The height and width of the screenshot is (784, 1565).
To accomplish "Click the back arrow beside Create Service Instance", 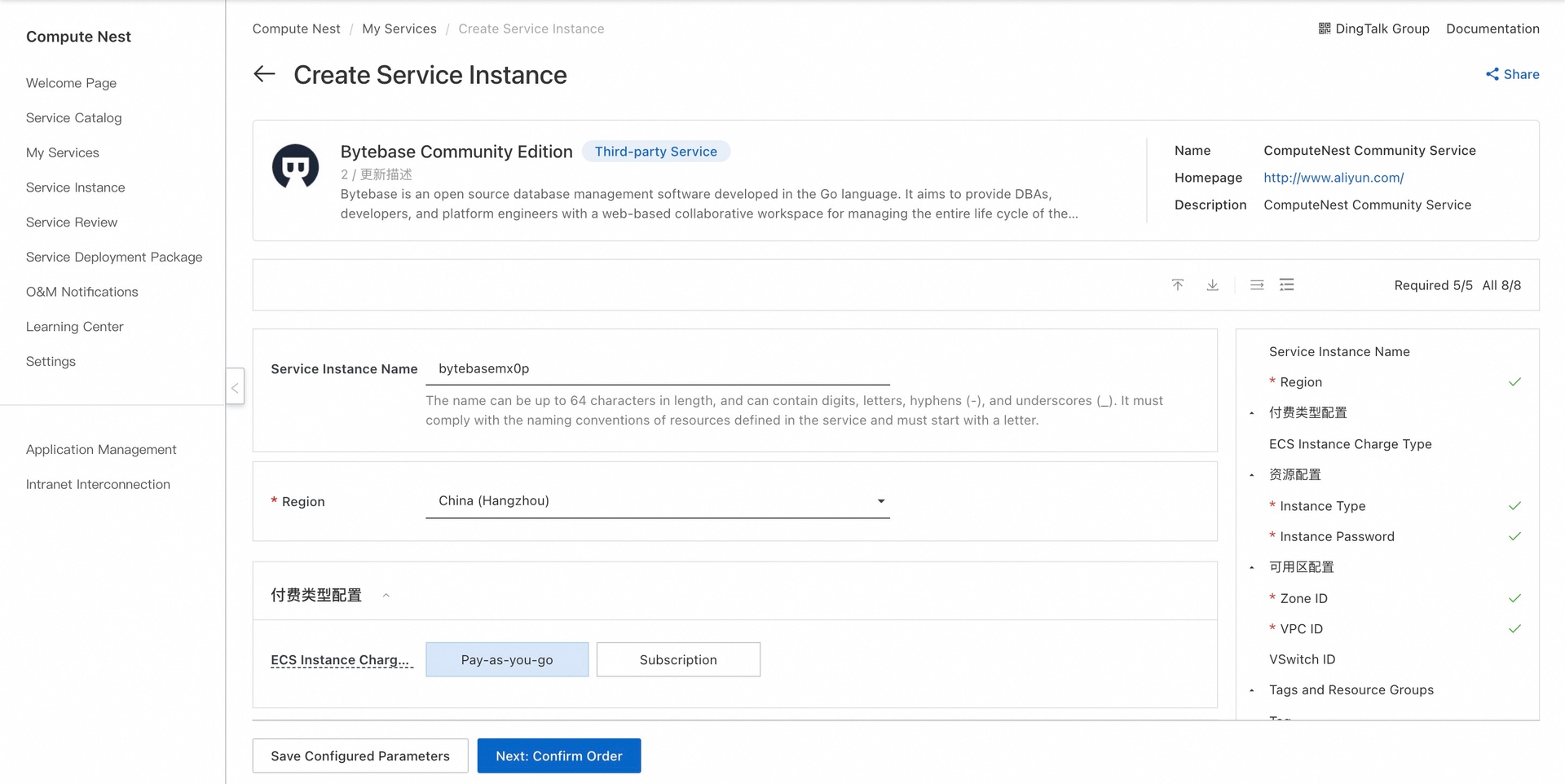I will click(x=264, y=74).
